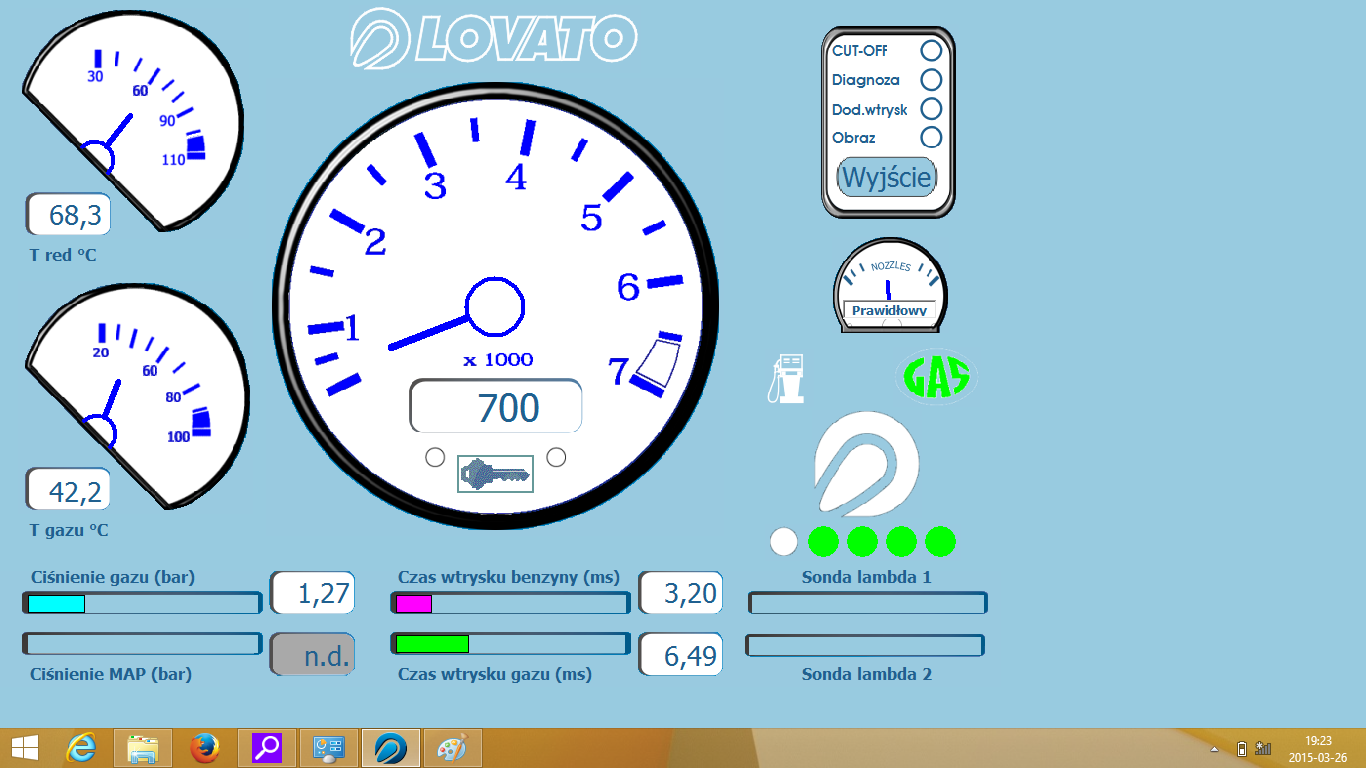Click the taskbar clock showing 19:23

coord(1319,741)
